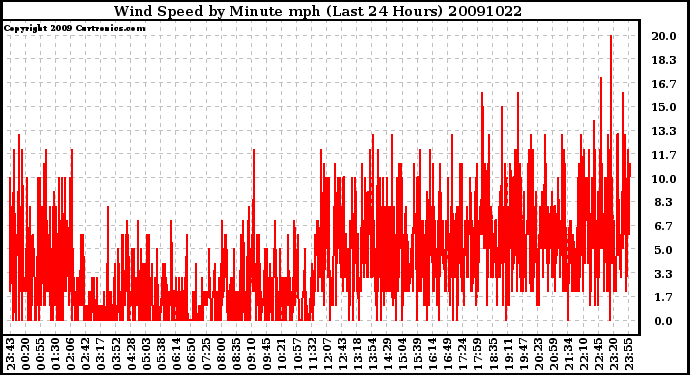Click the 23:55 time label
This screenshot has width=690, height=375.
(628, 354)
